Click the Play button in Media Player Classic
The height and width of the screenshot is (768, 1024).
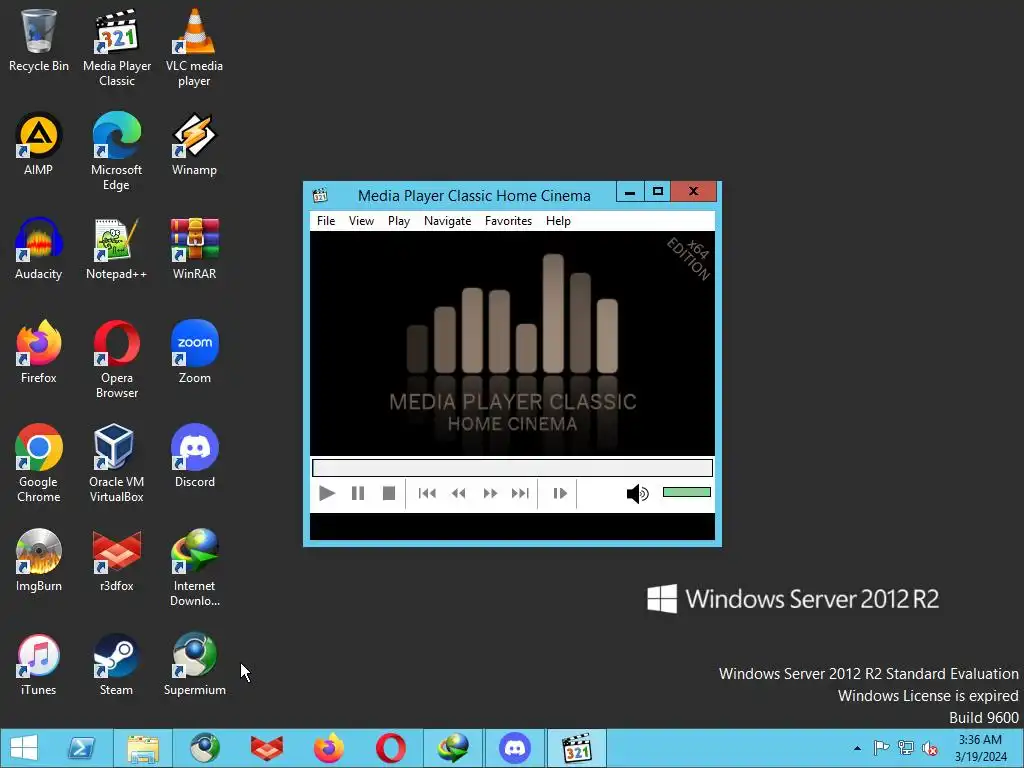[x=327, y=493]
